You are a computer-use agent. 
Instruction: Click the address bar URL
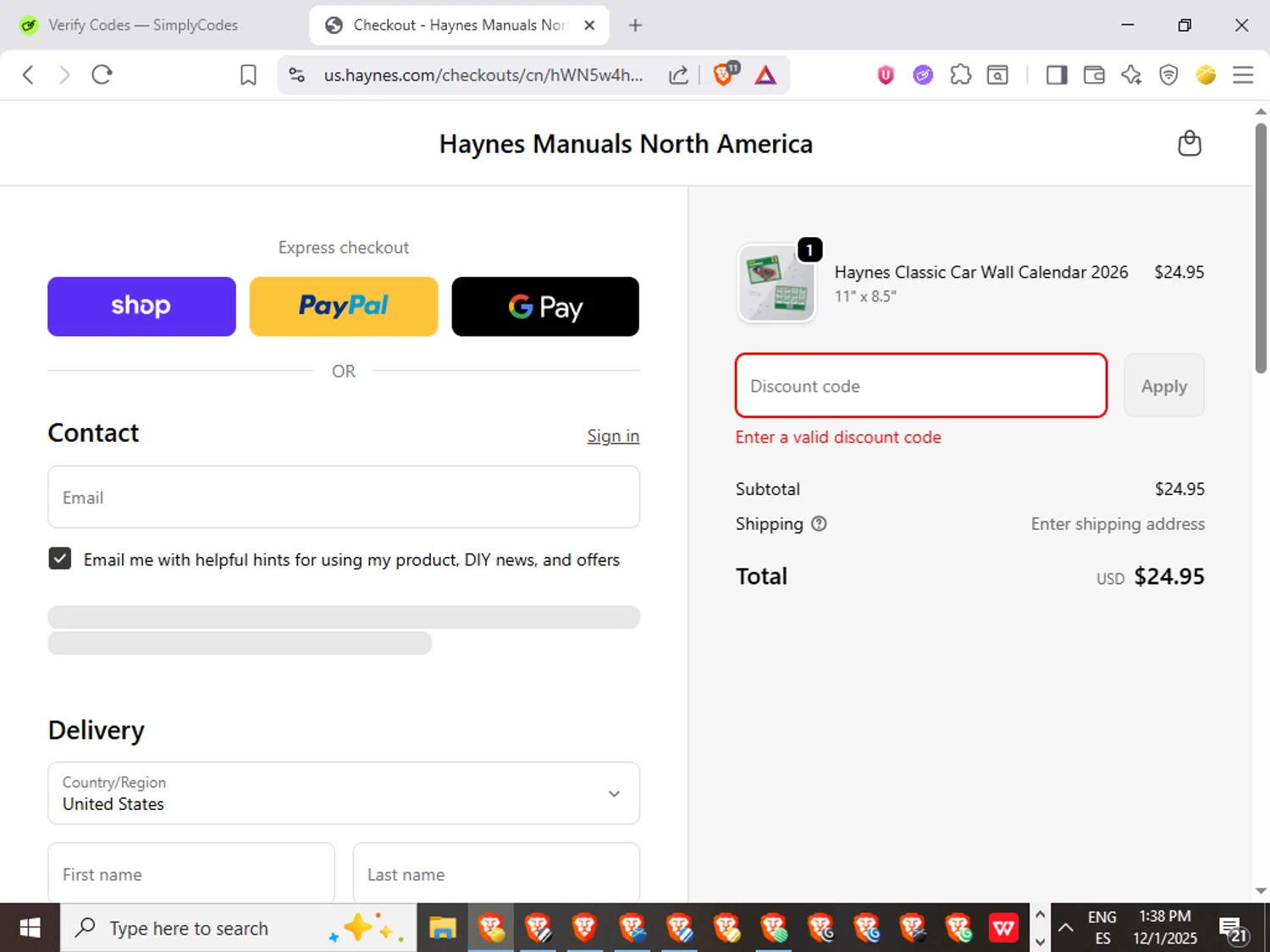(483, 75)
